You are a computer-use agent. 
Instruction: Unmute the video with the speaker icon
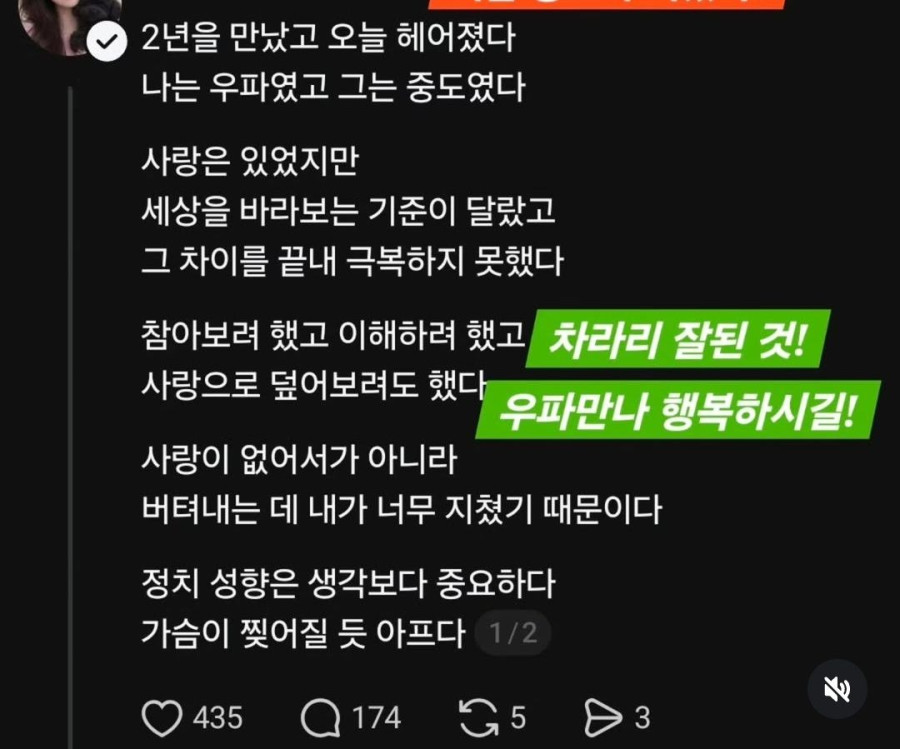pos(837,689)
